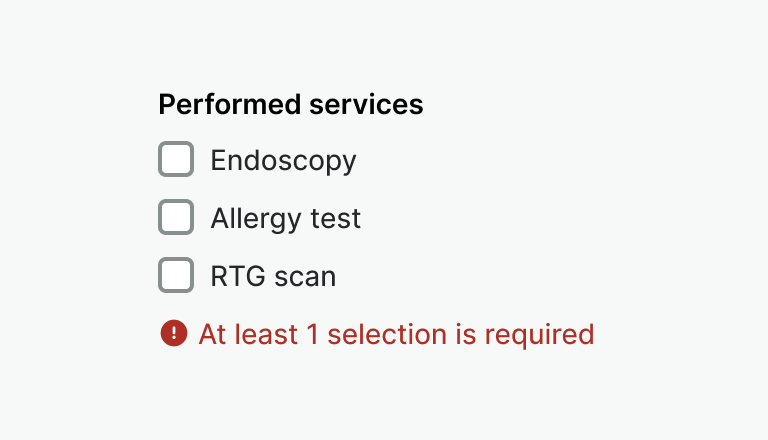Click the Performed services heading

(291, 104)
